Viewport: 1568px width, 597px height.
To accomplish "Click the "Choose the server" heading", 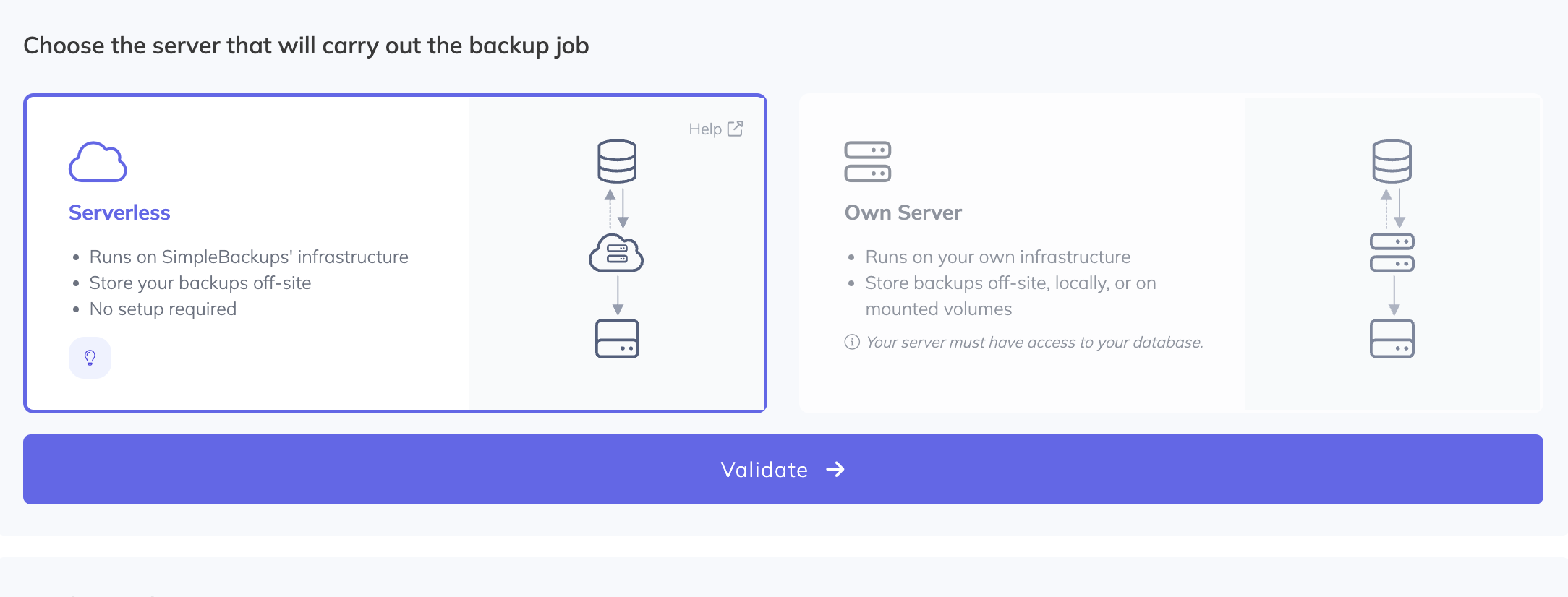I will 306,46.
